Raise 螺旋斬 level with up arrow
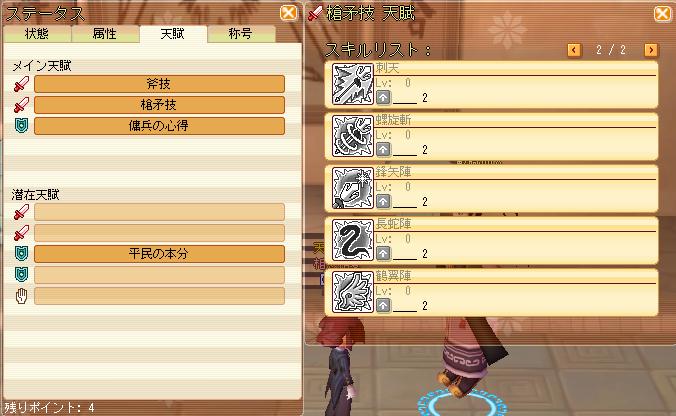Screen dimensions: 676x416 click(x=383, y=150)
